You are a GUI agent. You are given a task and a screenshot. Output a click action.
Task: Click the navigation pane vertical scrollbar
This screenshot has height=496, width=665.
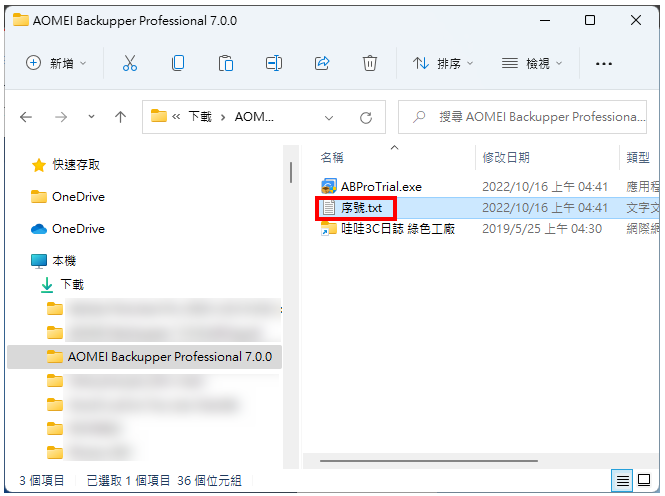tap(291, 173)
